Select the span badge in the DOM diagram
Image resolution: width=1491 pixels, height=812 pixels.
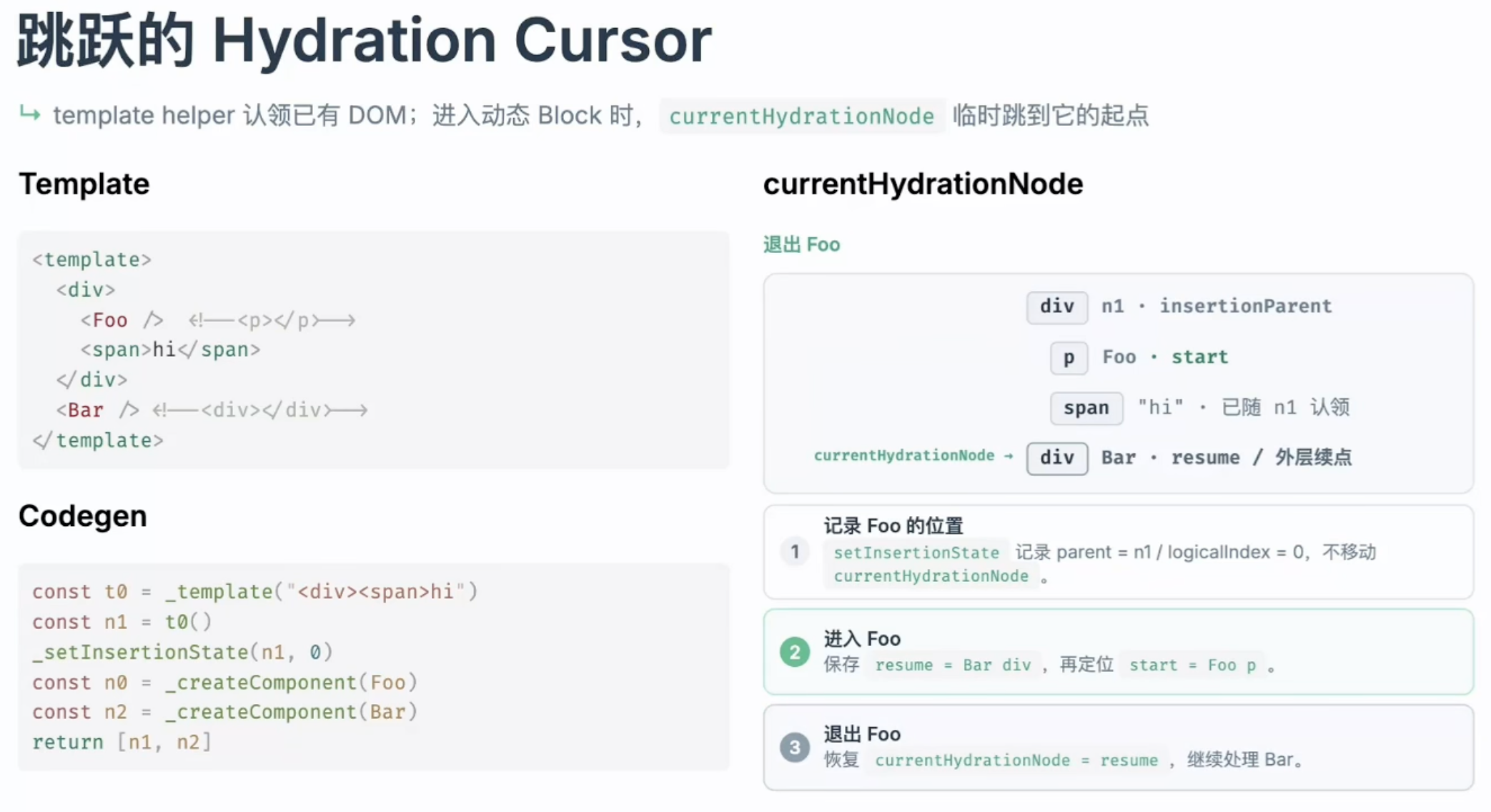(1086, 408)
